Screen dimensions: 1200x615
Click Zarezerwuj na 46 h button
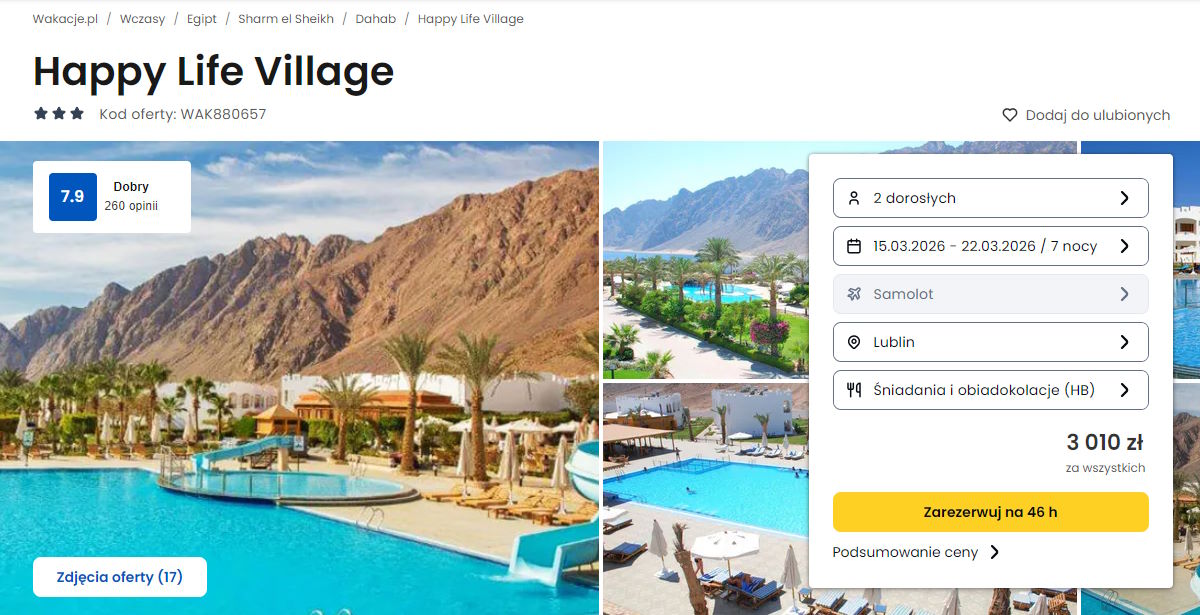coord(991,512)
